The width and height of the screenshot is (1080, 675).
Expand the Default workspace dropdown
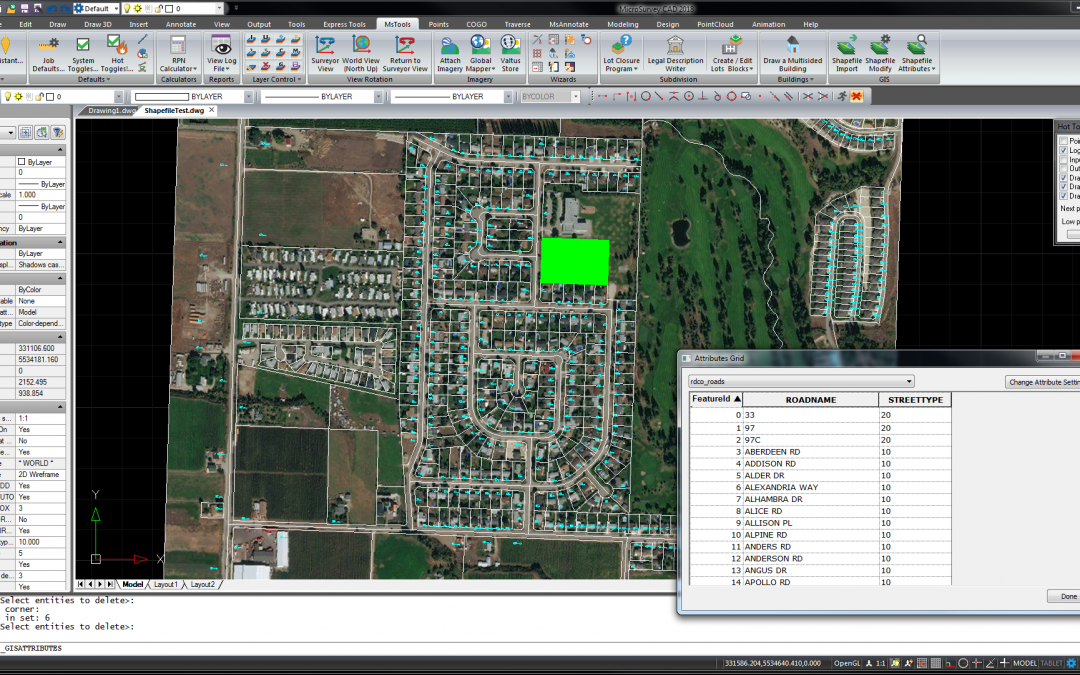click(116, 8)
